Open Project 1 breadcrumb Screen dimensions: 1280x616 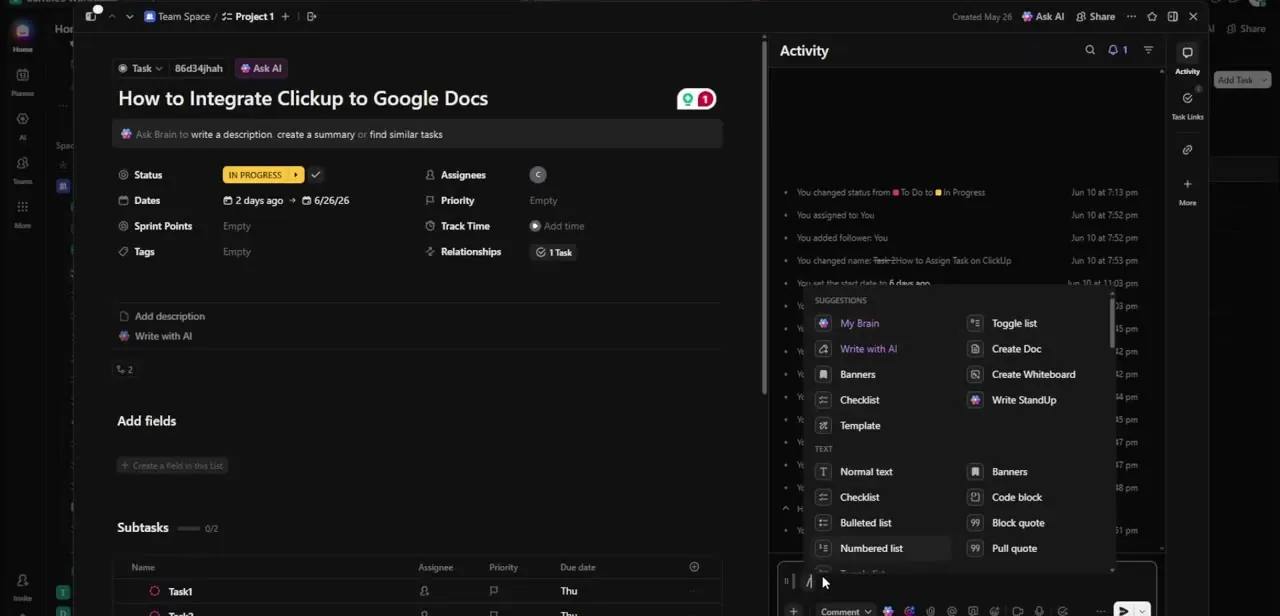click(248, 17)
